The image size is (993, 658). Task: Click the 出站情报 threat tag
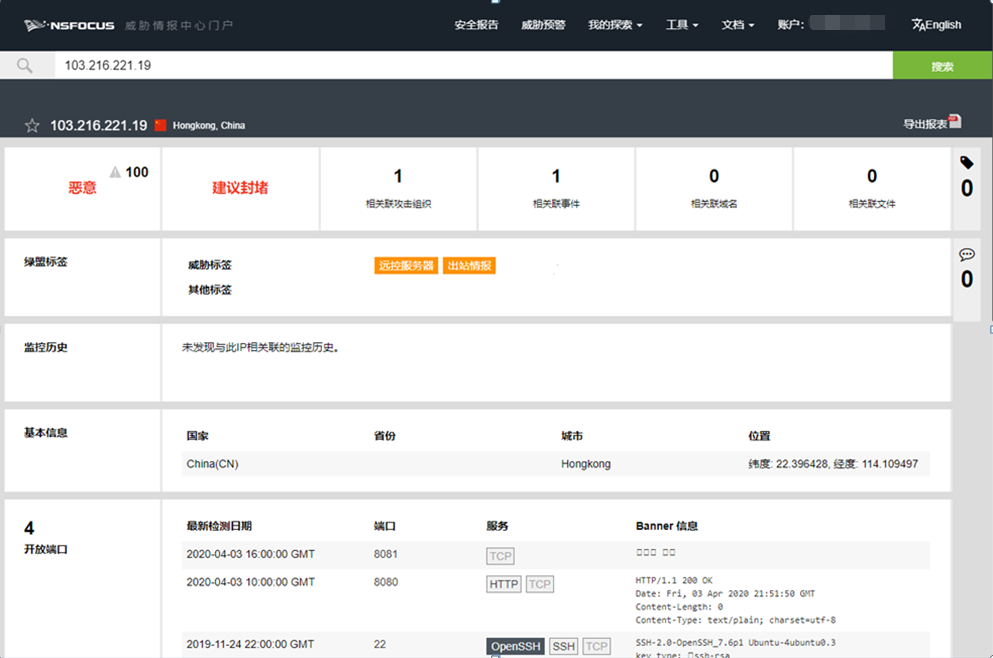point(469,266)
